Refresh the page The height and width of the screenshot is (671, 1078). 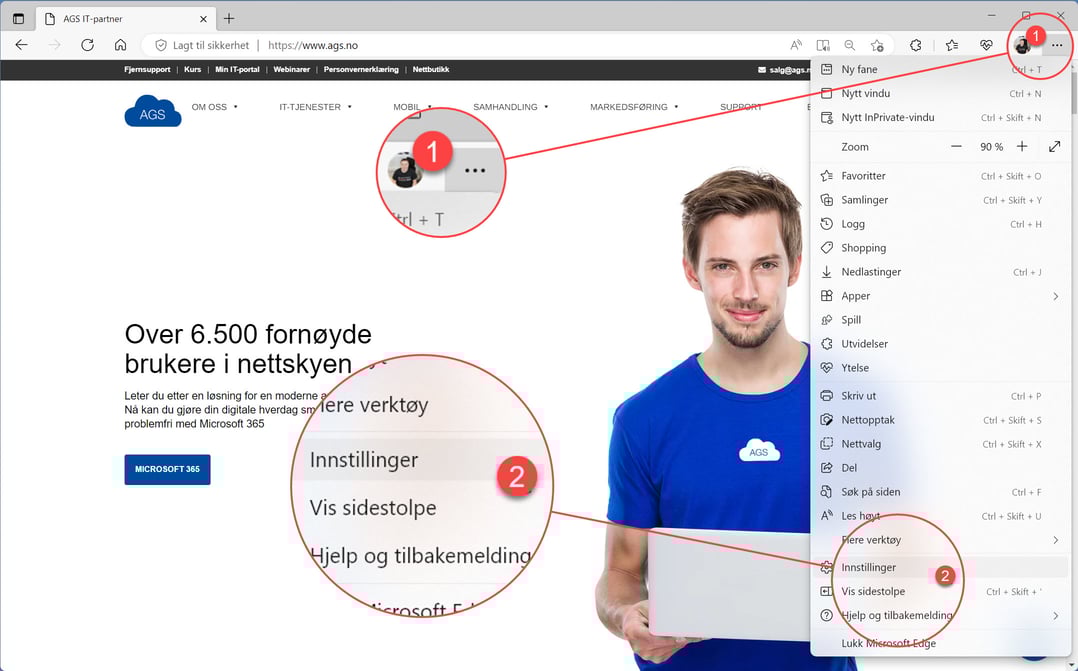(x=87, y=45)
